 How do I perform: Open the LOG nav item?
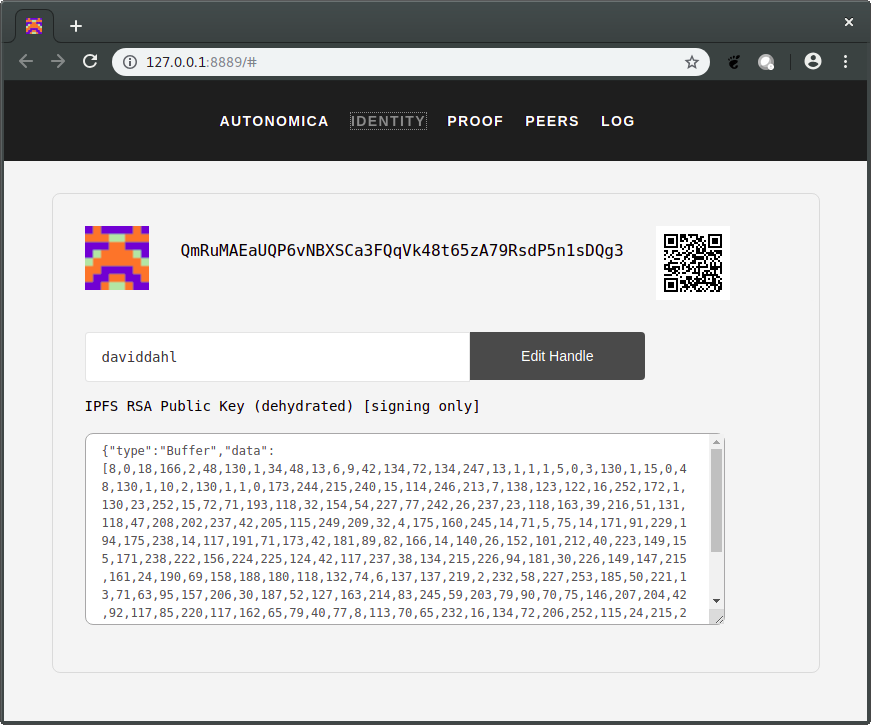618,121
